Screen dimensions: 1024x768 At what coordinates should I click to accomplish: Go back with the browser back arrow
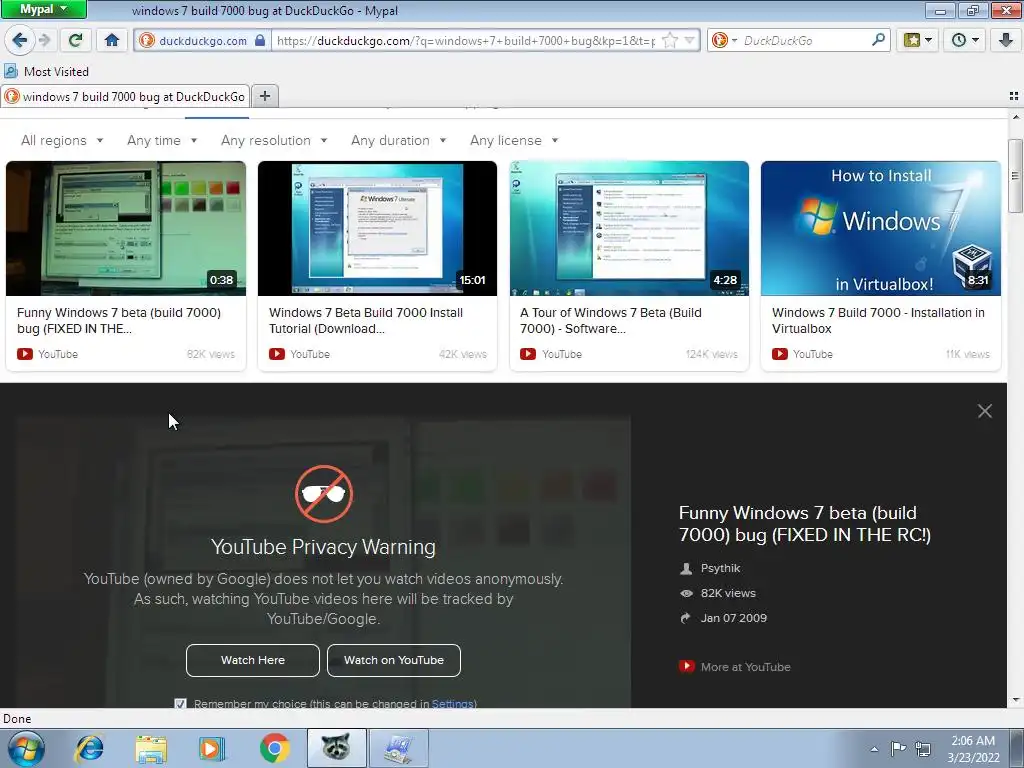19,40
